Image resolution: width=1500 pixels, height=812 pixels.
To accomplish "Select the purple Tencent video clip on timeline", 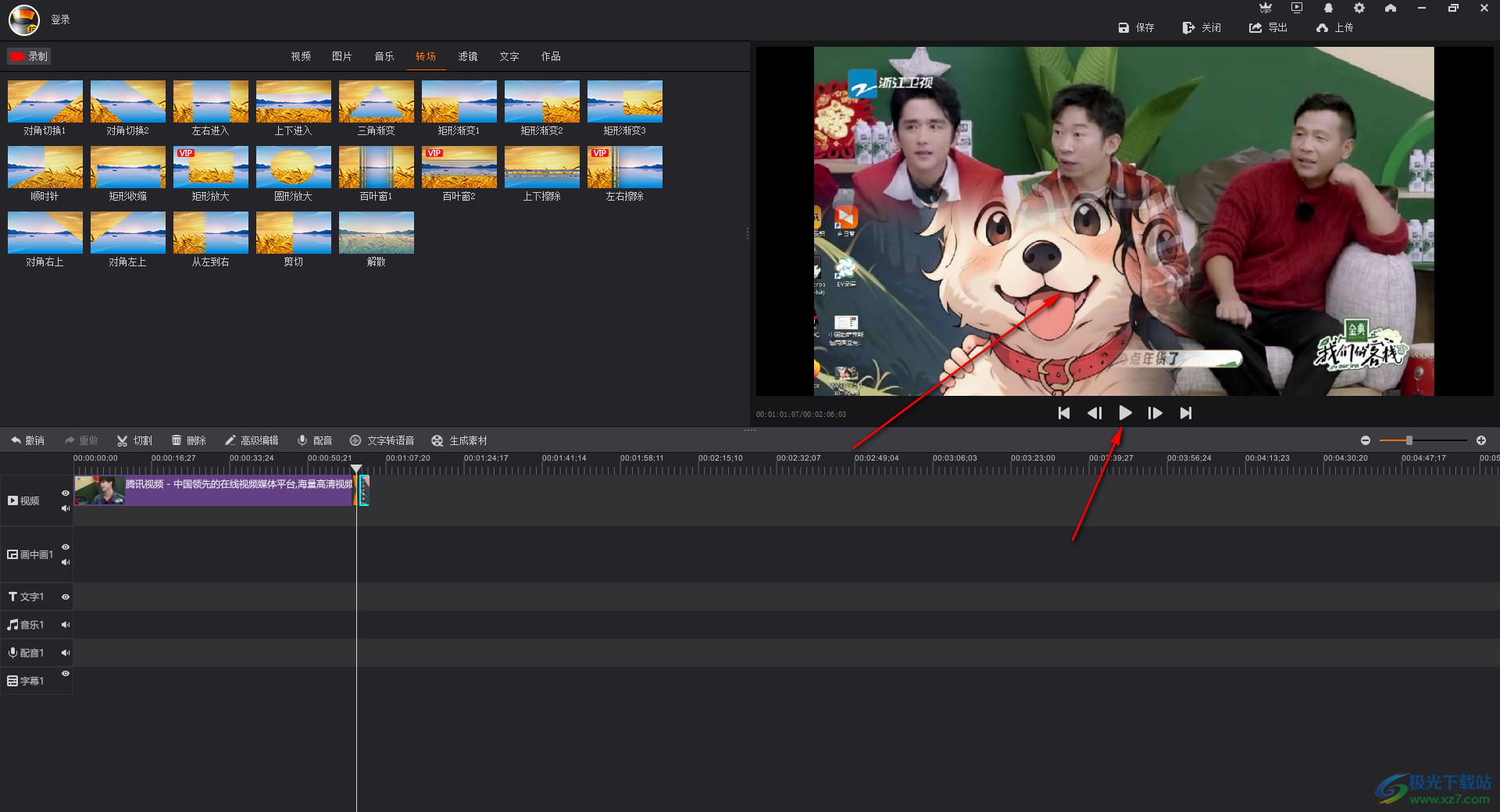I will click(213, 490).
